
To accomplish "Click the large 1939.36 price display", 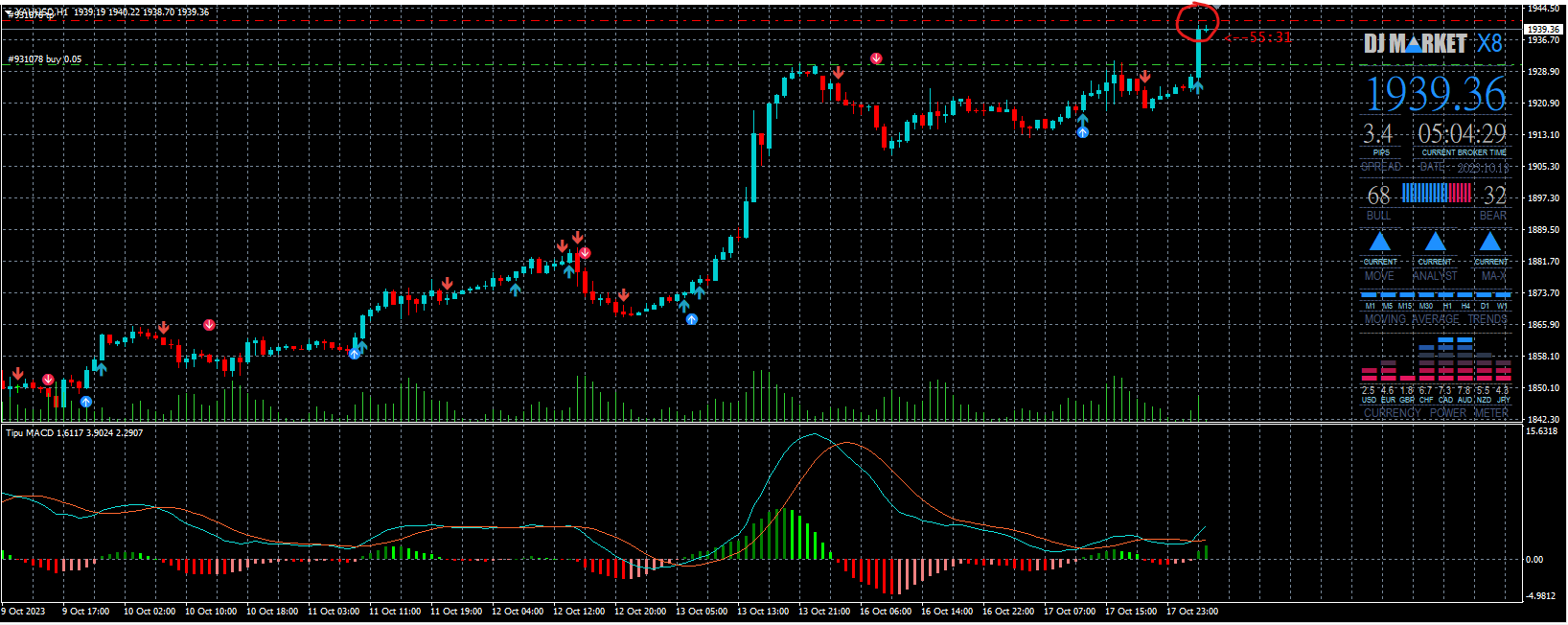I will (x=1436, y=94).
